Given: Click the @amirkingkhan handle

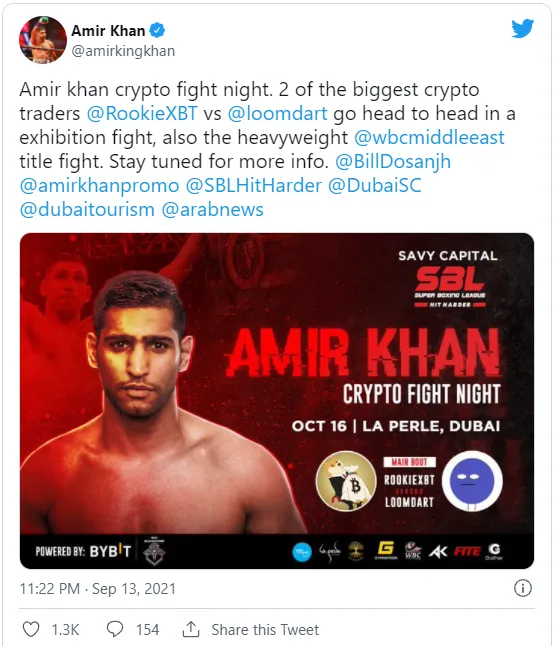Looking at the screenshot, I should pos(123,51).
